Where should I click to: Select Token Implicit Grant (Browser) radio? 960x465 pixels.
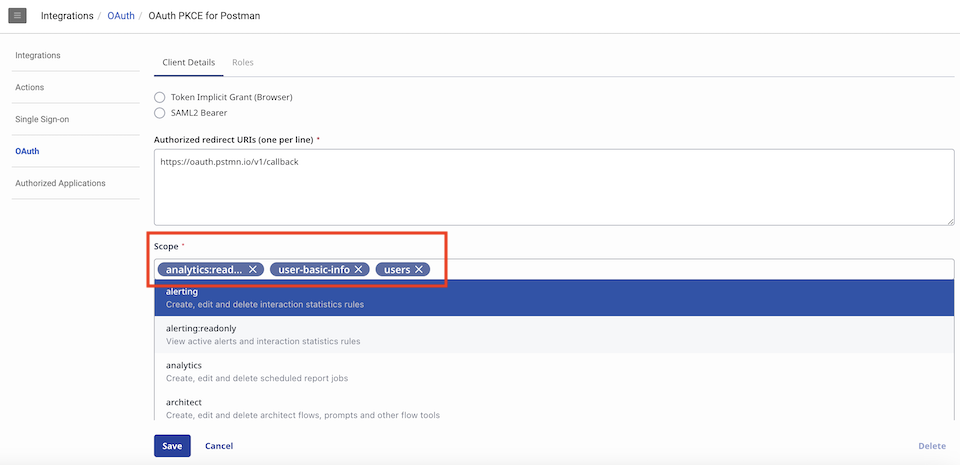[160, 97]
